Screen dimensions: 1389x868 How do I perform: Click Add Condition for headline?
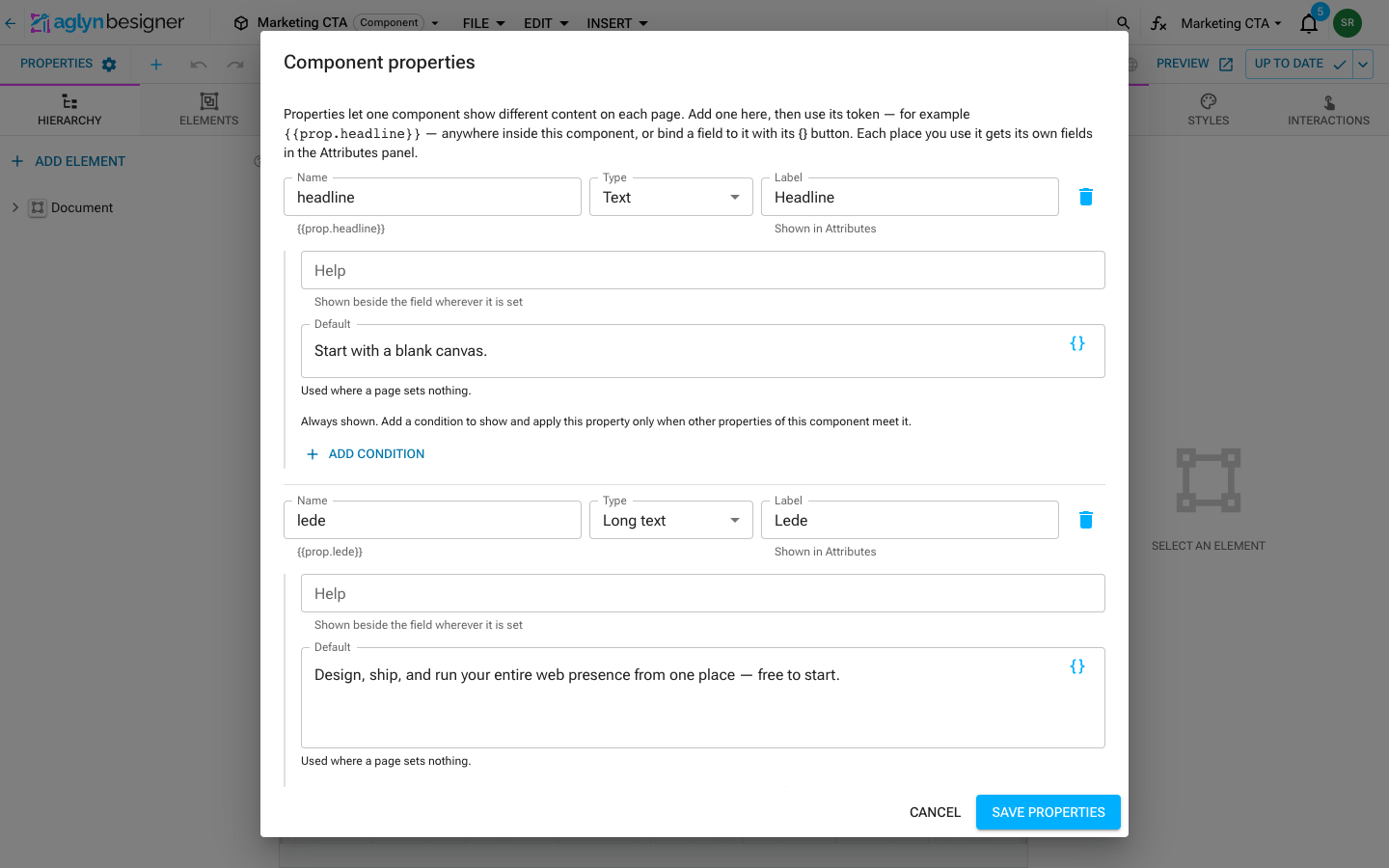(366, 454)
